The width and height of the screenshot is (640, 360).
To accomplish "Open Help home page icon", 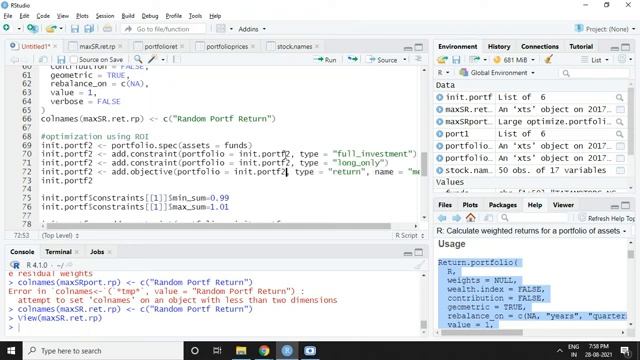I will coord(471,218).
